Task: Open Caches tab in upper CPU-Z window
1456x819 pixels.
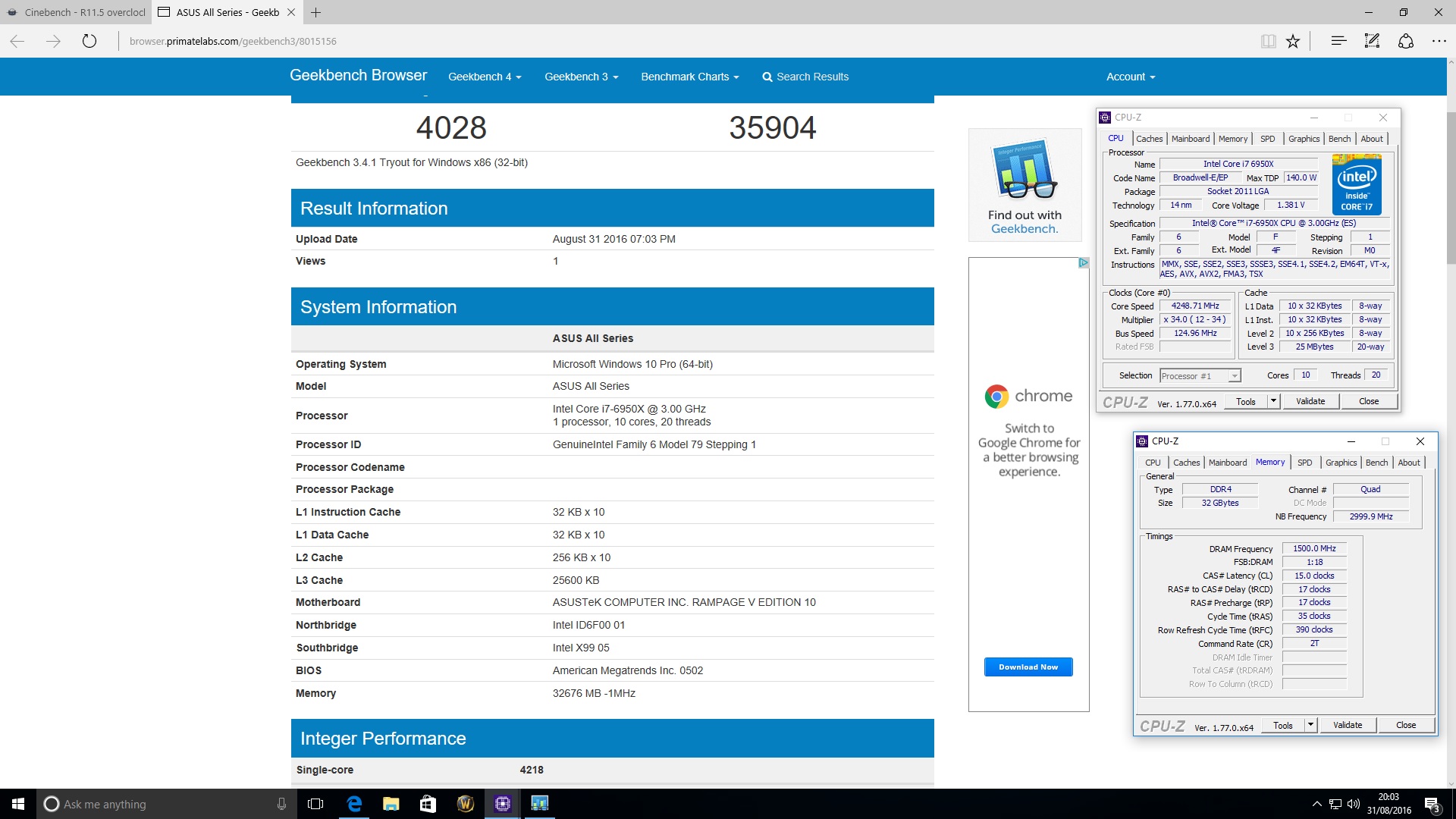Action: [1149, 139]
